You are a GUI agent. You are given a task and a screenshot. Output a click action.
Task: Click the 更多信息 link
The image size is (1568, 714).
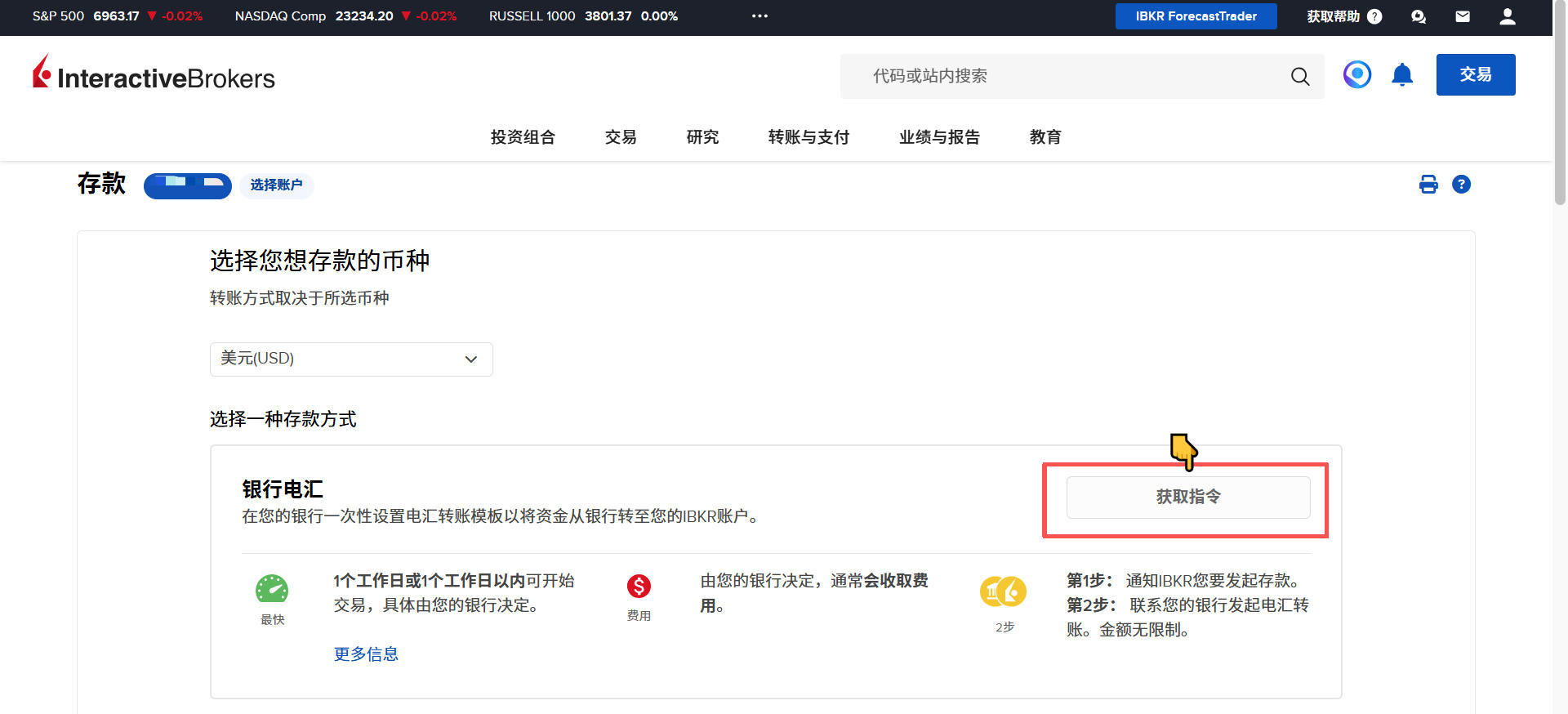(366, 654)
